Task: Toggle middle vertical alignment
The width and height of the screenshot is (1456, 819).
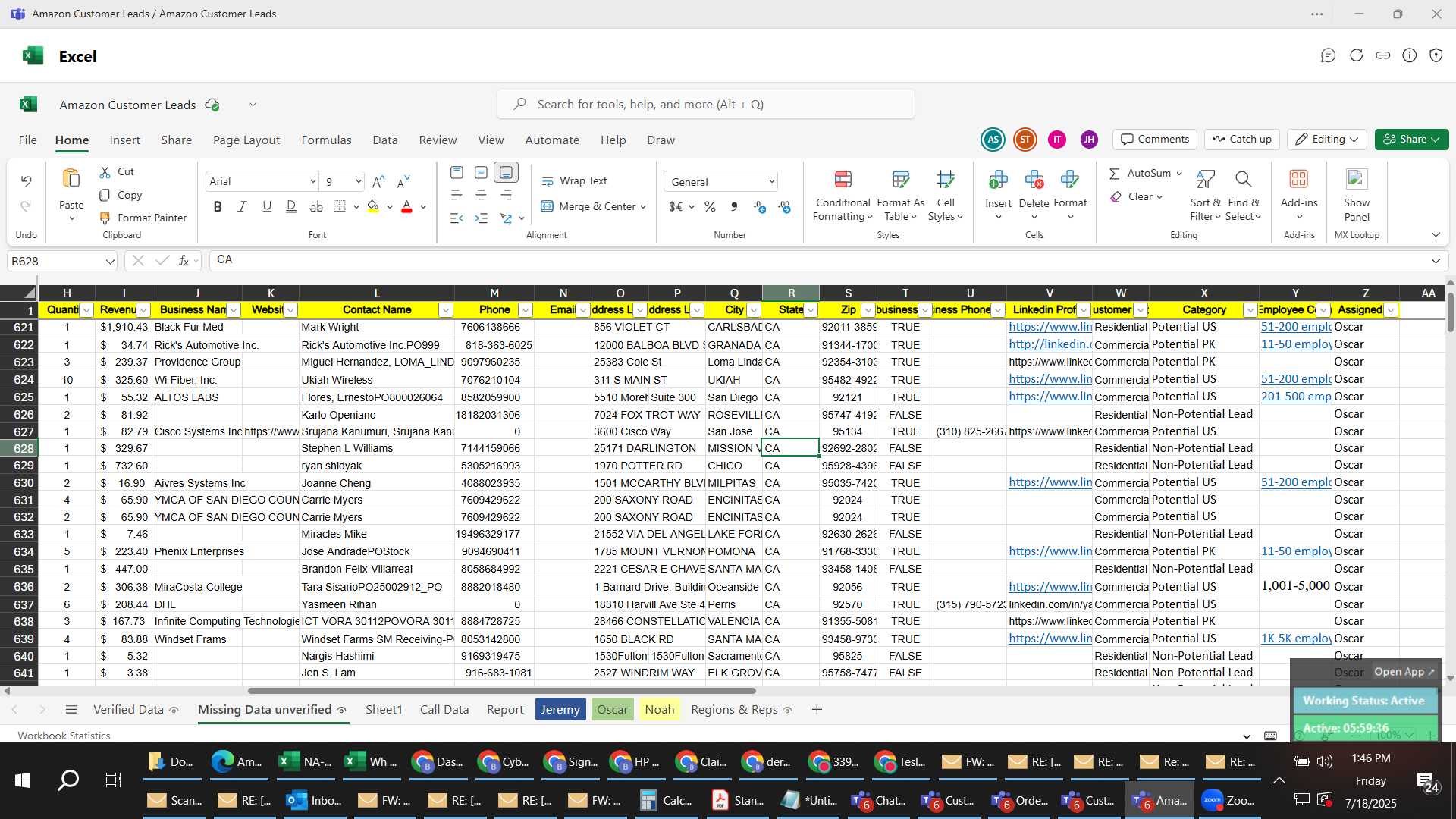Action: (x=481, y=173)
